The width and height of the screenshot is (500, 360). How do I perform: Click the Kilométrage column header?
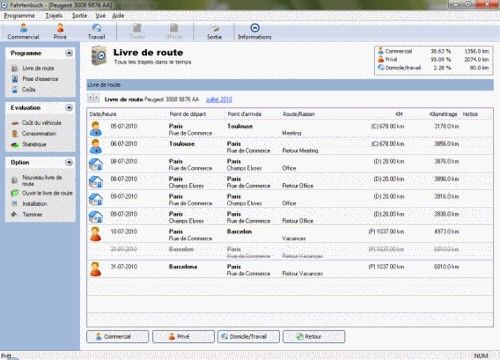click(x=443, y=114)
